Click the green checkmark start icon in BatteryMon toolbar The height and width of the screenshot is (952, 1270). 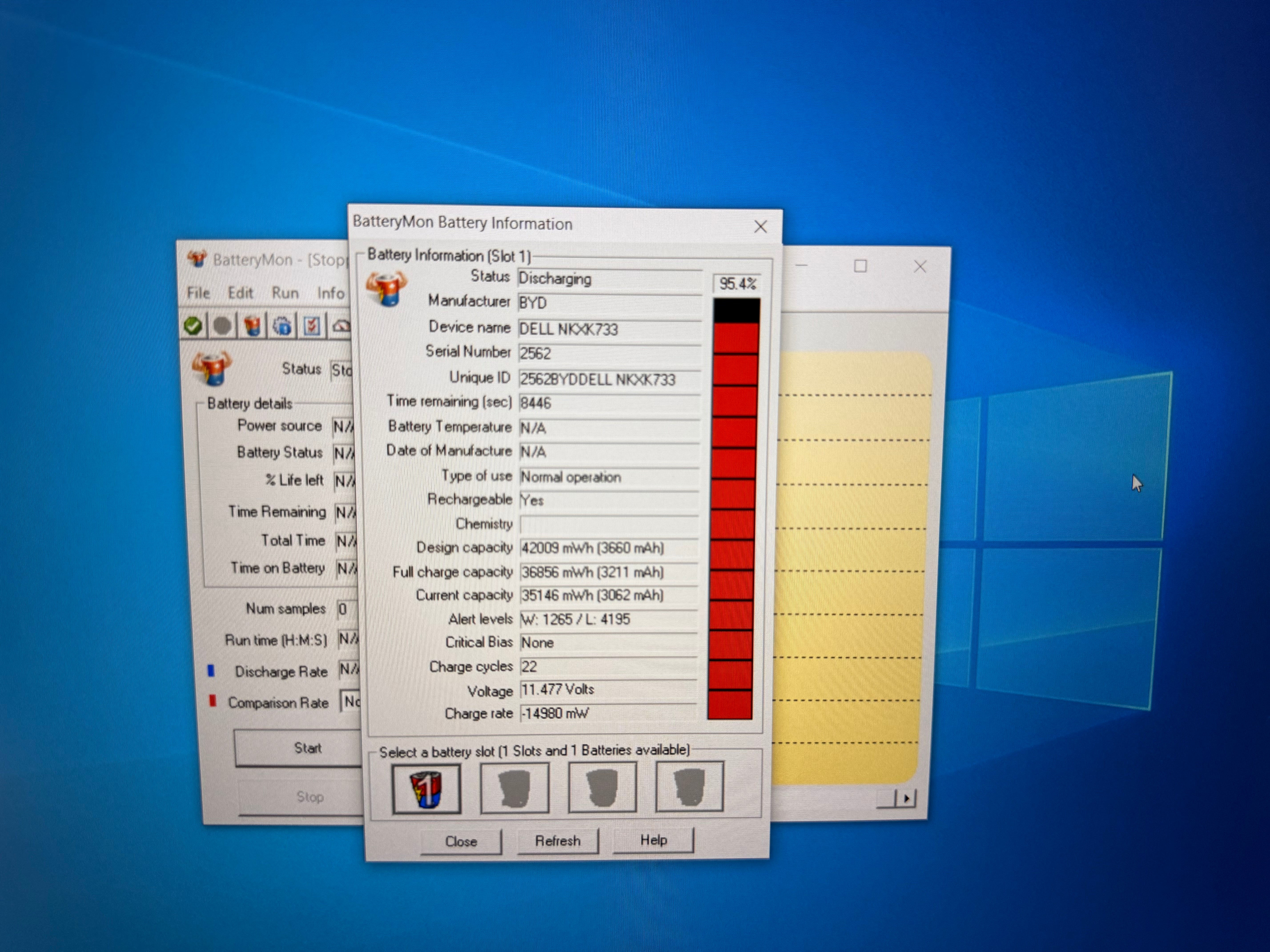pyautogui.click(x=193, y=326)
